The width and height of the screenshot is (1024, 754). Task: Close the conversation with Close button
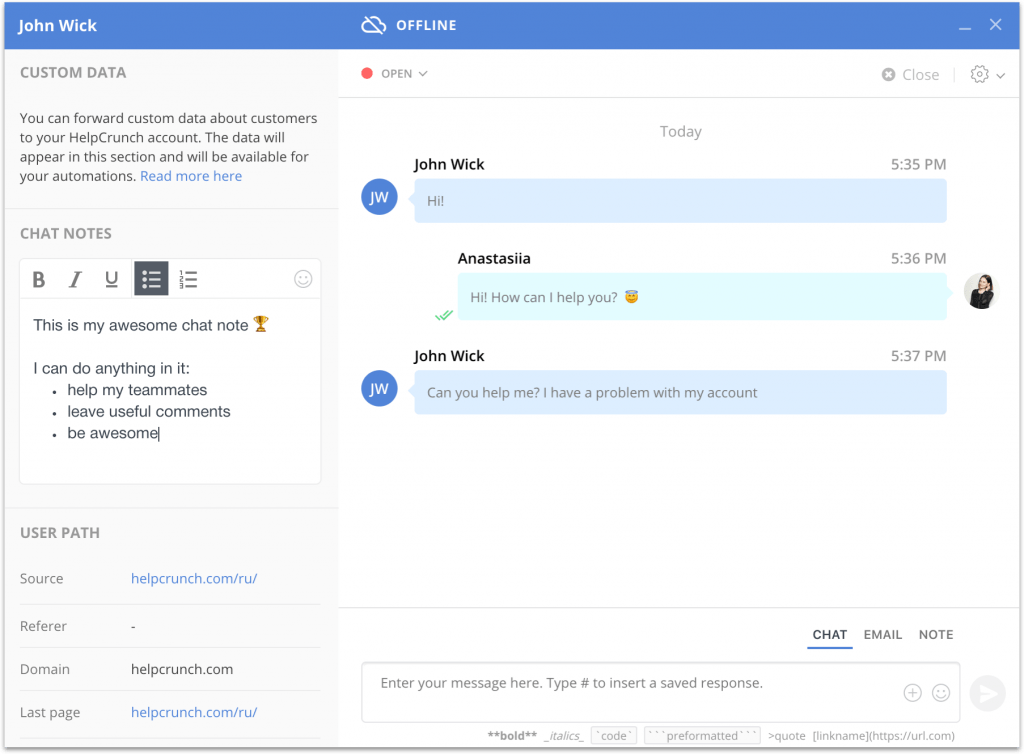910,75
